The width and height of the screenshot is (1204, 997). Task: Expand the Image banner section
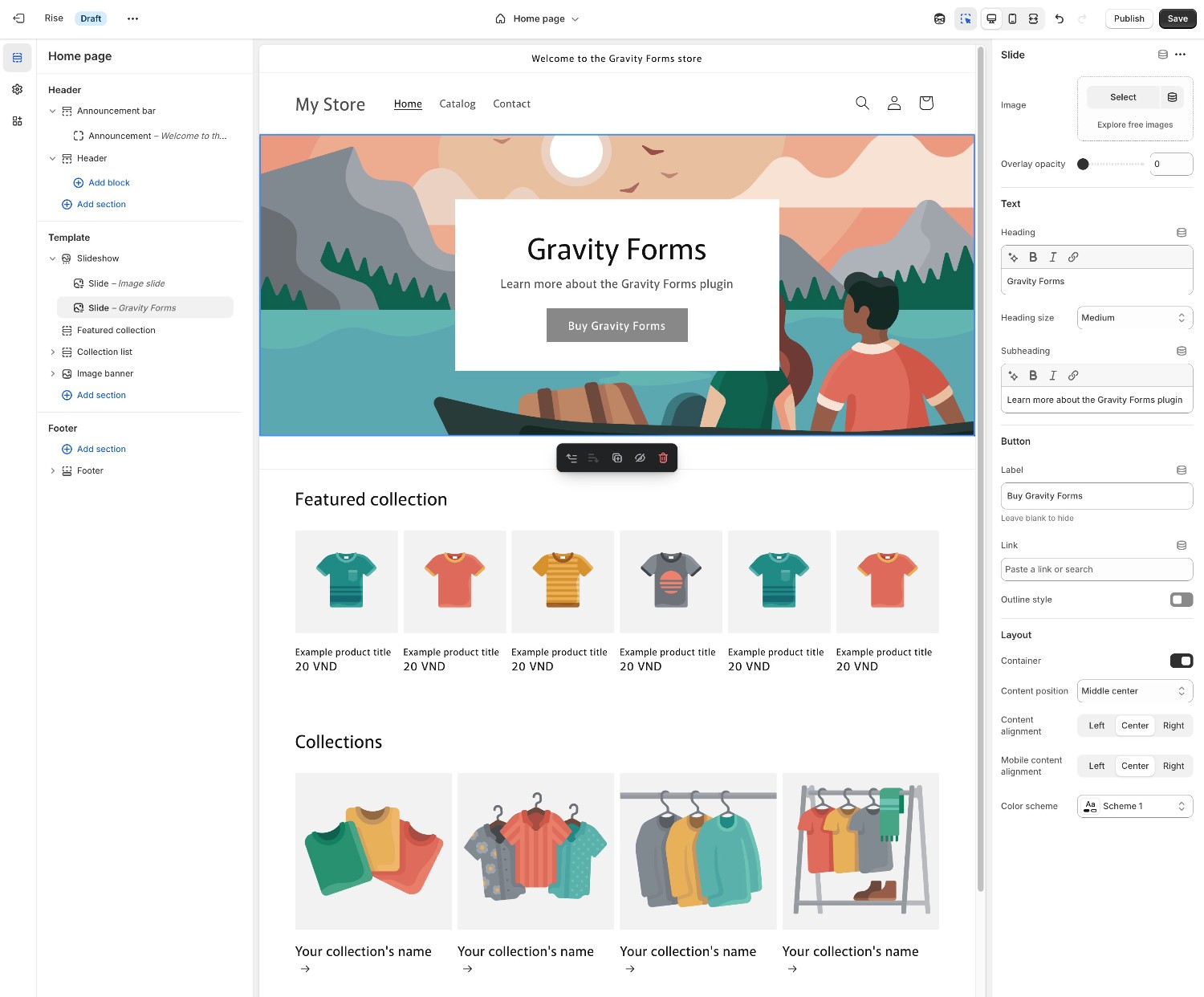[x=53, y=374]
